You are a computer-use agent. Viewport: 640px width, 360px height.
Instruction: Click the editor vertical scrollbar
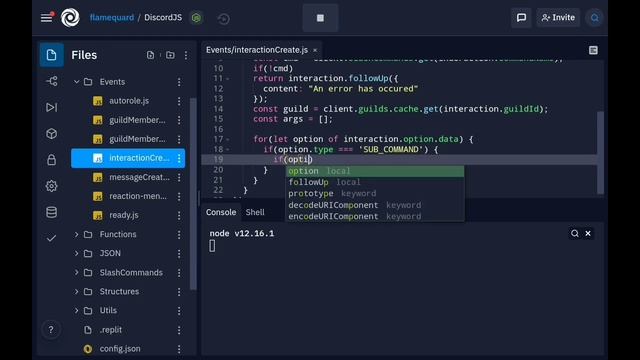point(600,153)
